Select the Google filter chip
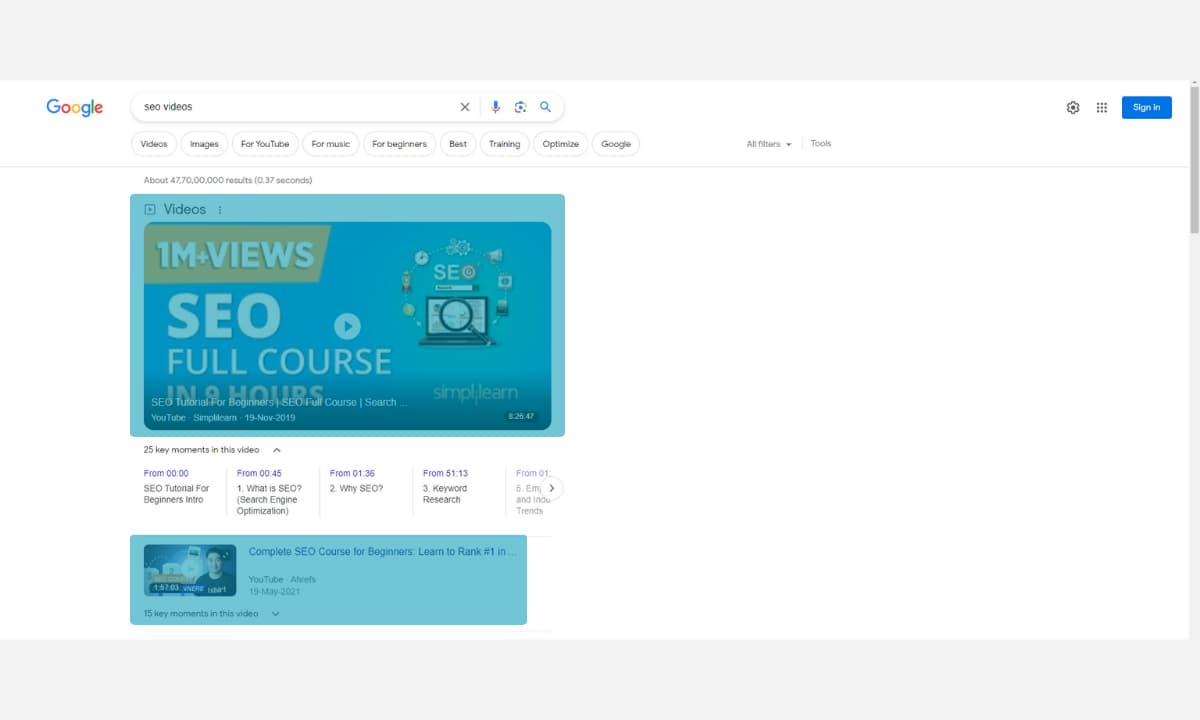The height and width of the screenshot is (720, 1200). coord(616,144)
